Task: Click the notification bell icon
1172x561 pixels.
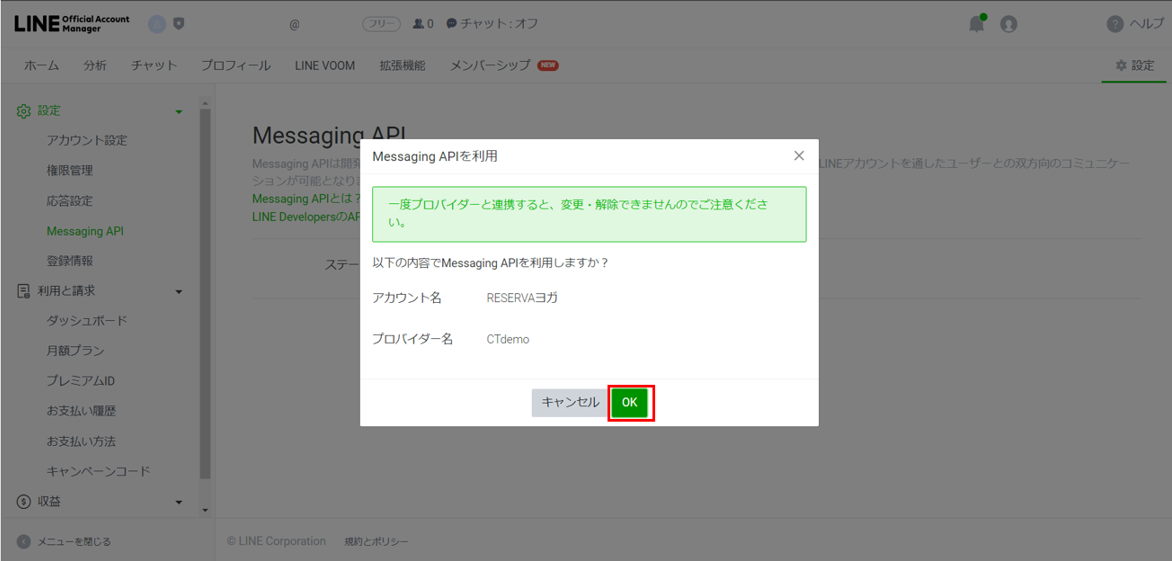Action: click(977, 24)
